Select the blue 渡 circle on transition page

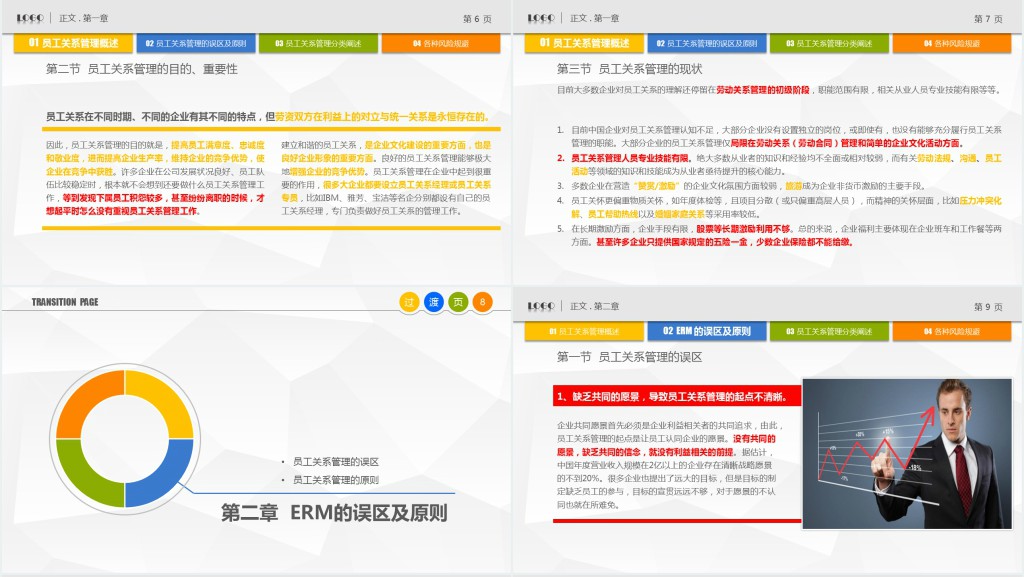(434, 302)
